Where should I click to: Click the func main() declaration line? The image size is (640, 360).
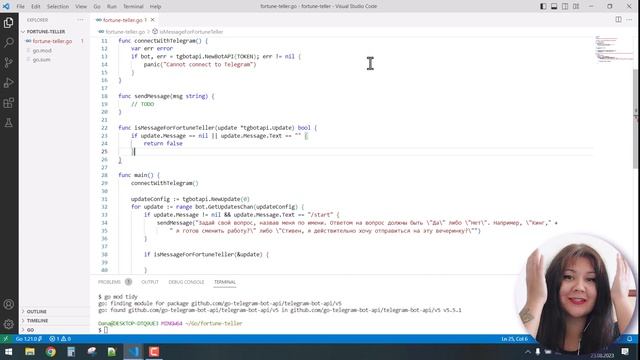pos(139,175)
